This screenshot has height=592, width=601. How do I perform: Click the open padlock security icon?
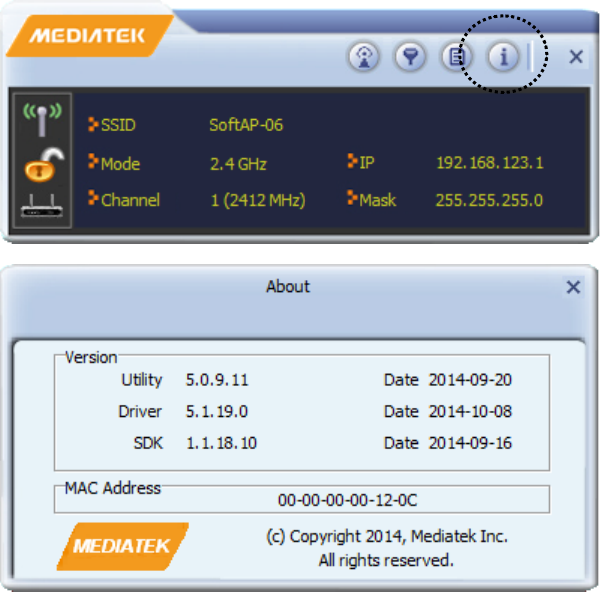(x=44, y=164)
